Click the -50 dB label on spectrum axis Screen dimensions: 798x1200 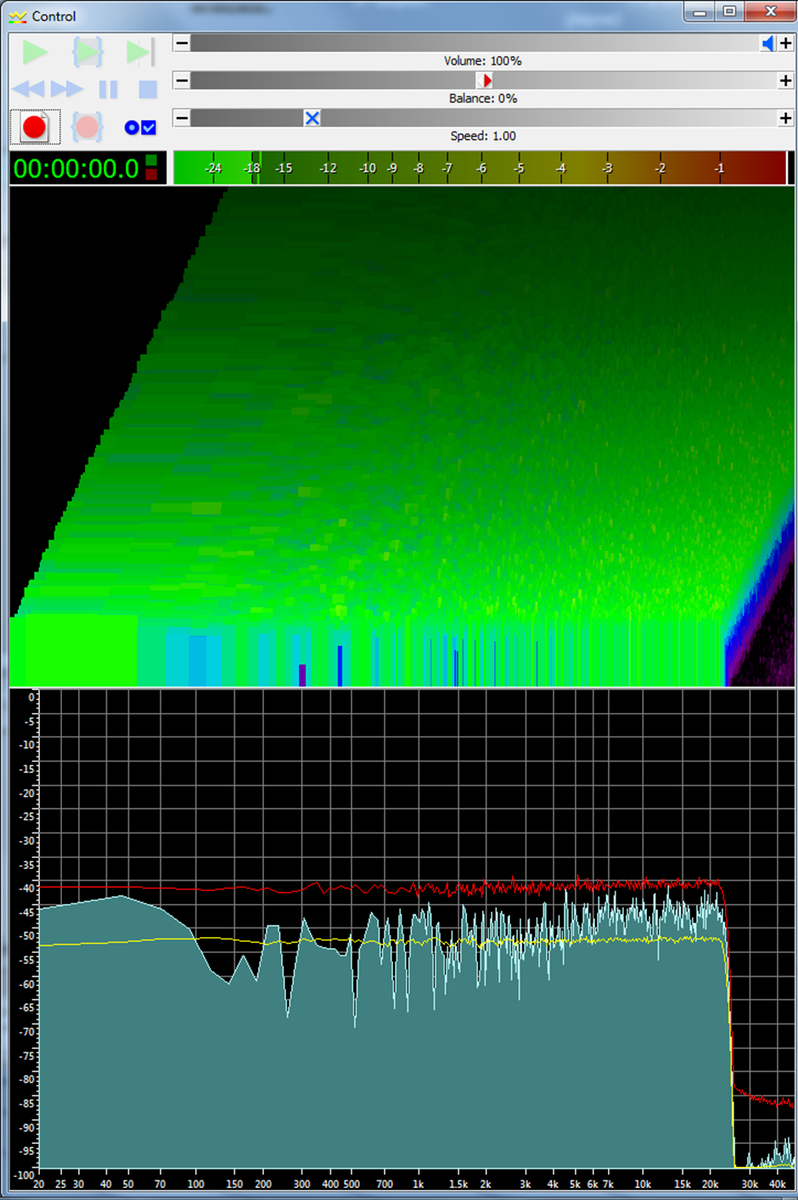point(28,936)
